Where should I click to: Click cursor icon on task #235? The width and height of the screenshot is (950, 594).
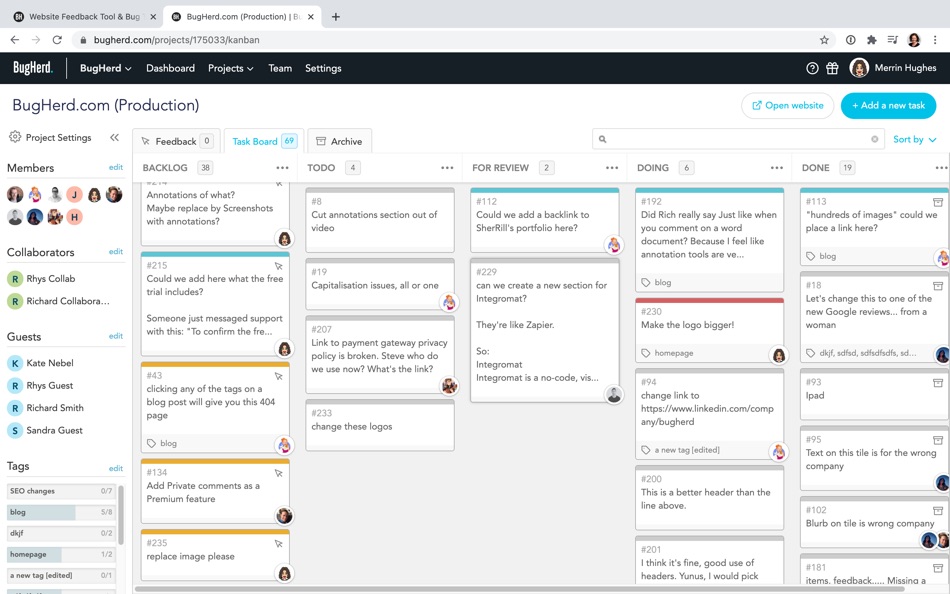coord(279,544)
